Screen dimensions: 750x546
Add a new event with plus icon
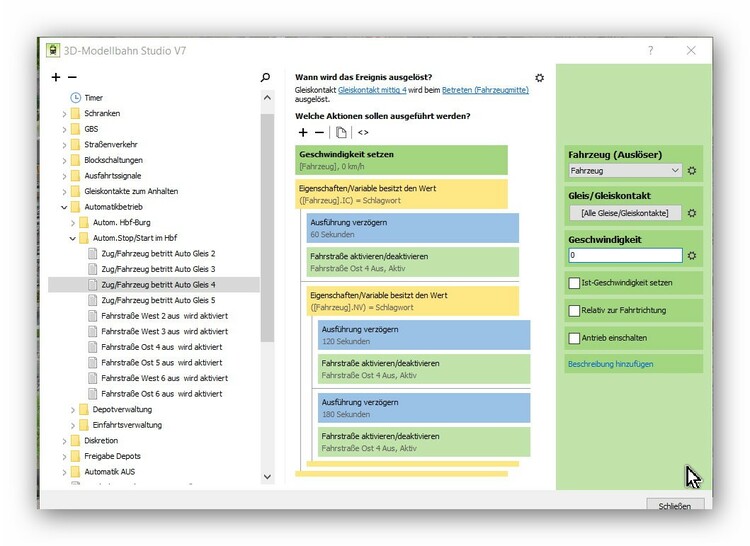(x=56, y=77)
